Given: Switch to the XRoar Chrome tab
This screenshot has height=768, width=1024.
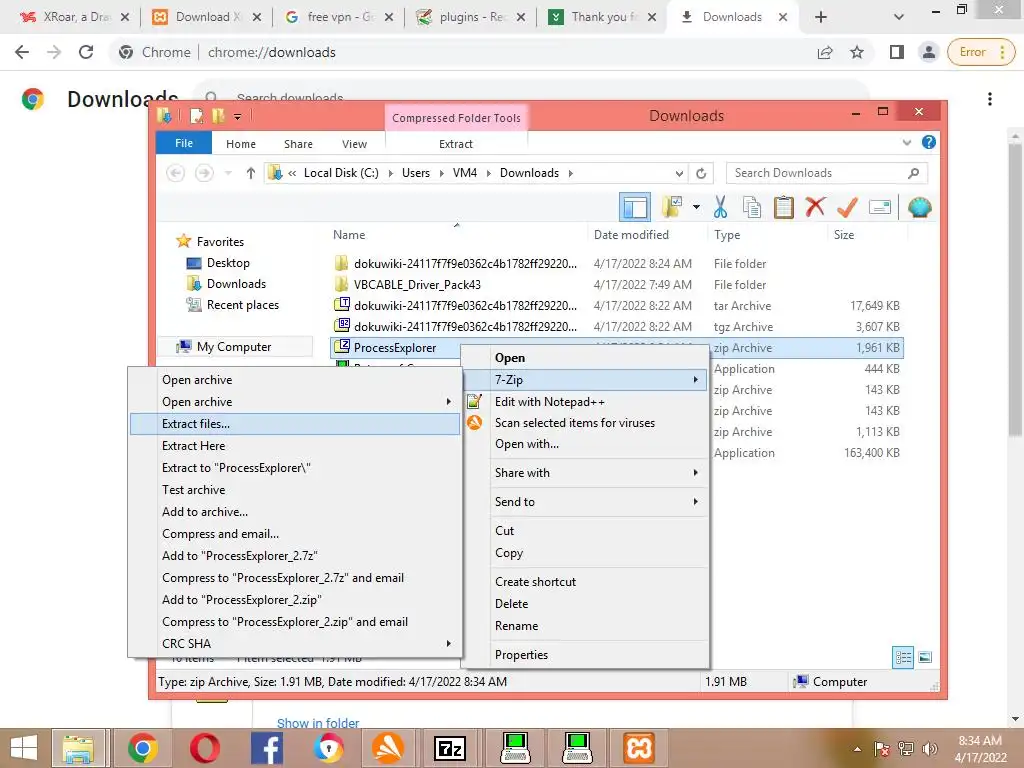Looking at the screenshot, I should tap(74, 17).
